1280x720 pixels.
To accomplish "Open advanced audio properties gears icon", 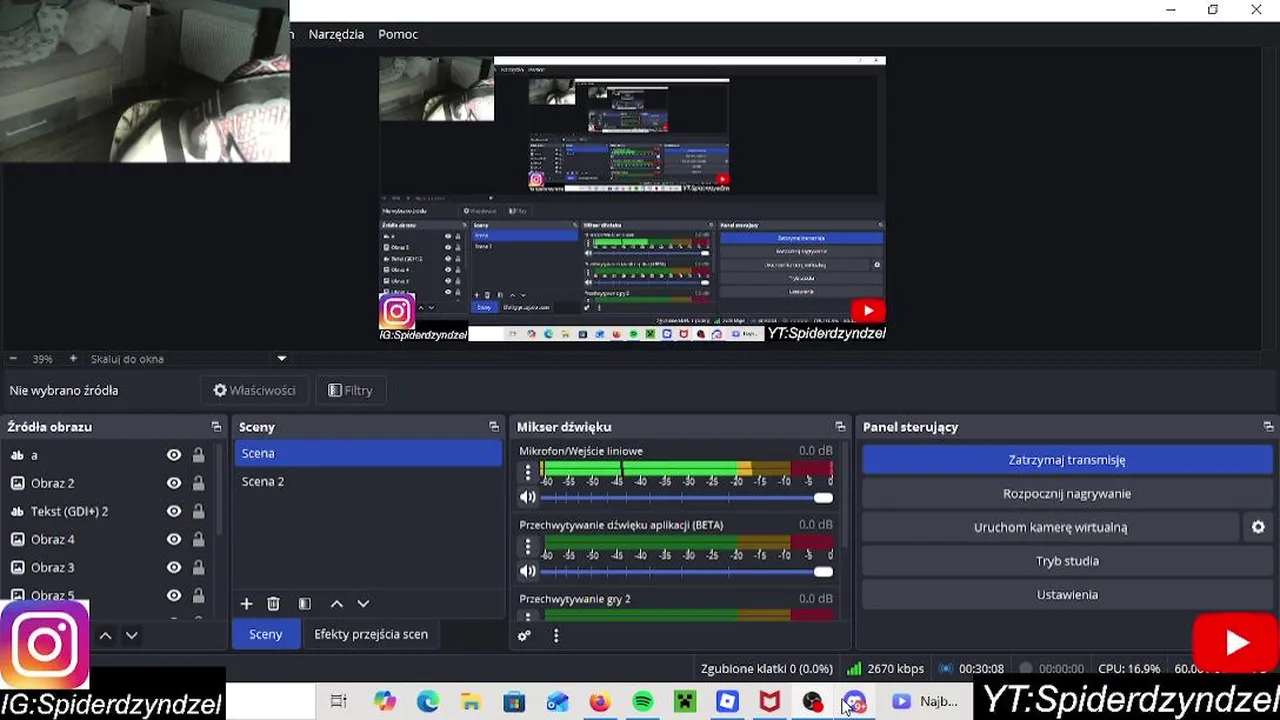I will pos(524,635).
